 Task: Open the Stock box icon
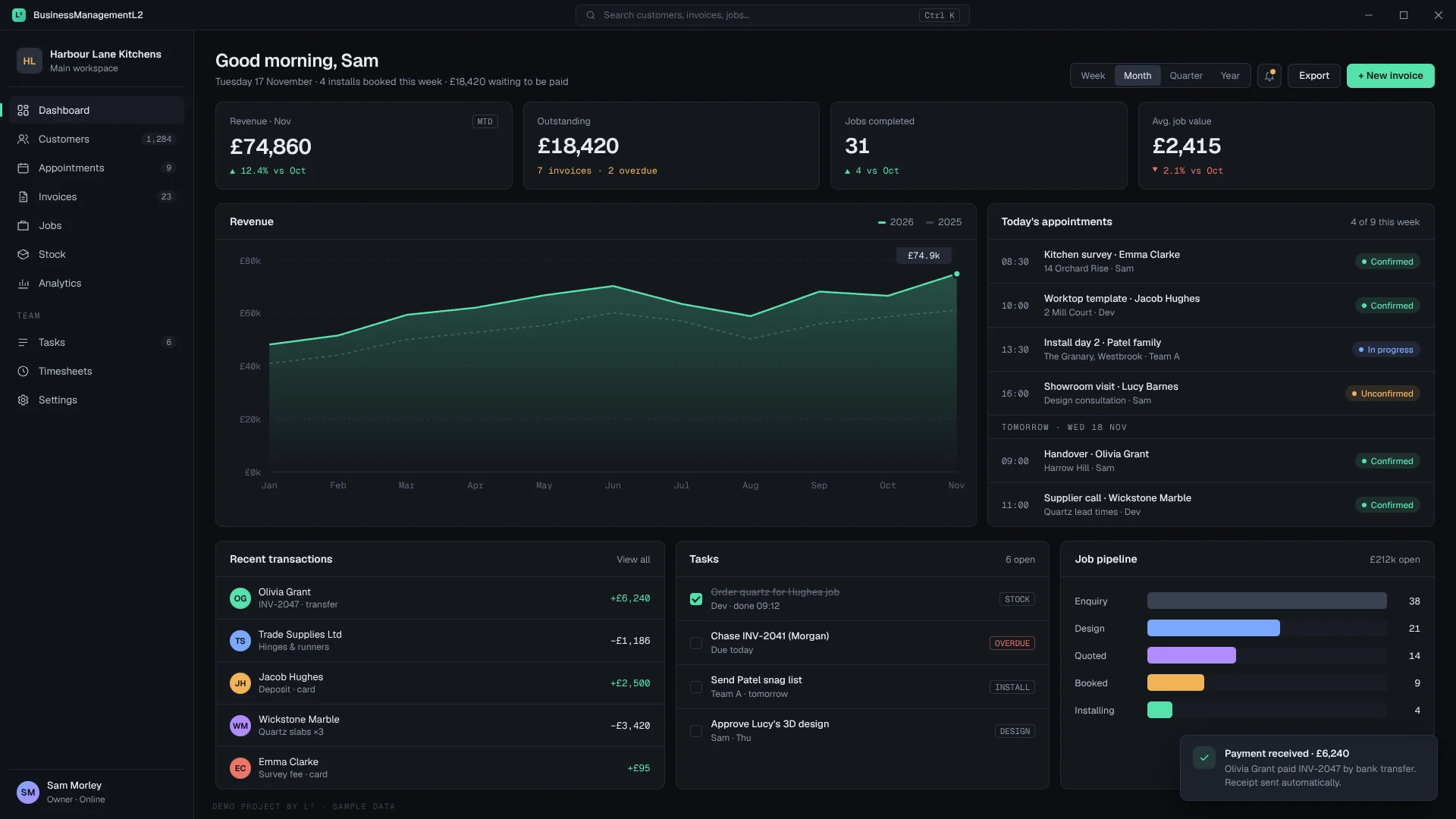tap(24, 255)
